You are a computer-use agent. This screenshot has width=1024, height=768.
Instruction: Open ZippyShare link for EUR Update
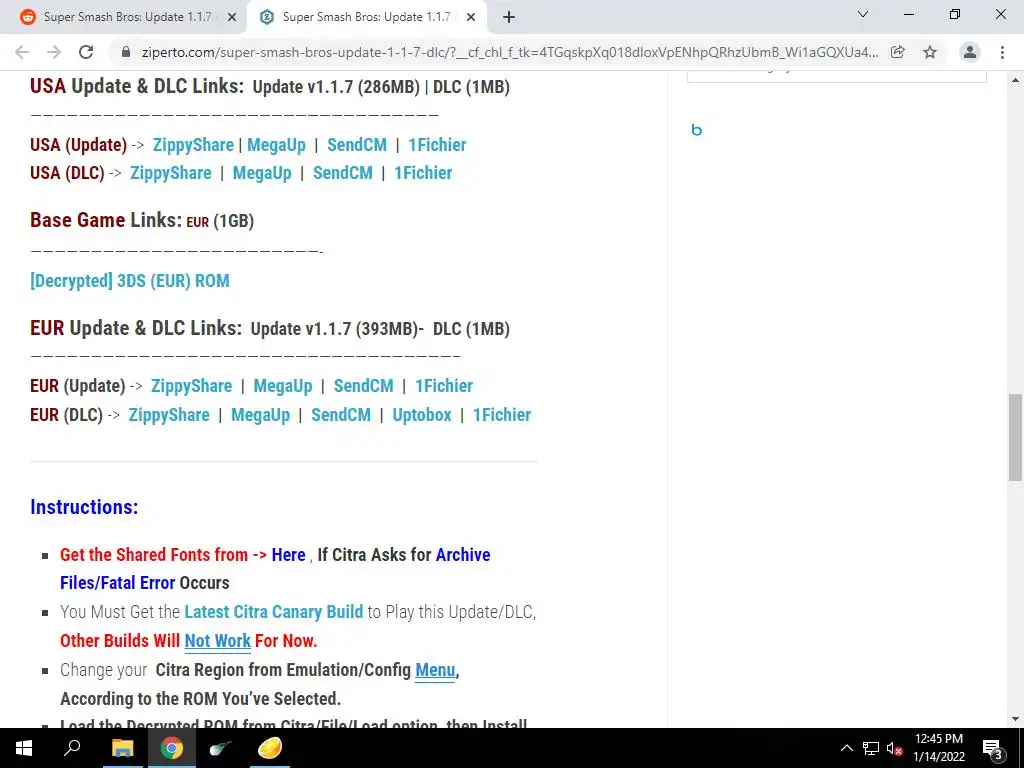coord(191,386)
